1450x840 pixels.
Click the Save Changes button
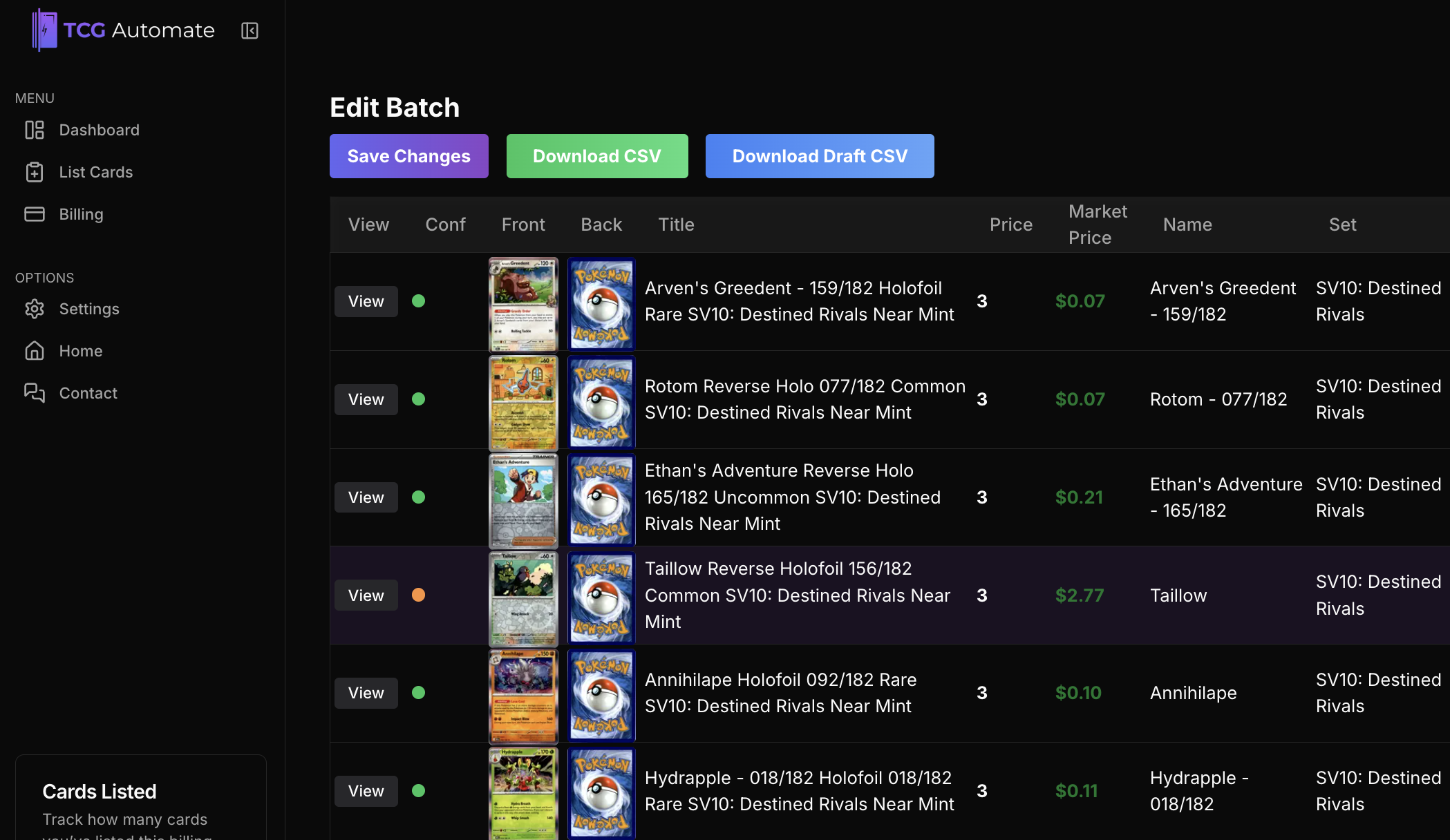pos(409,156)
